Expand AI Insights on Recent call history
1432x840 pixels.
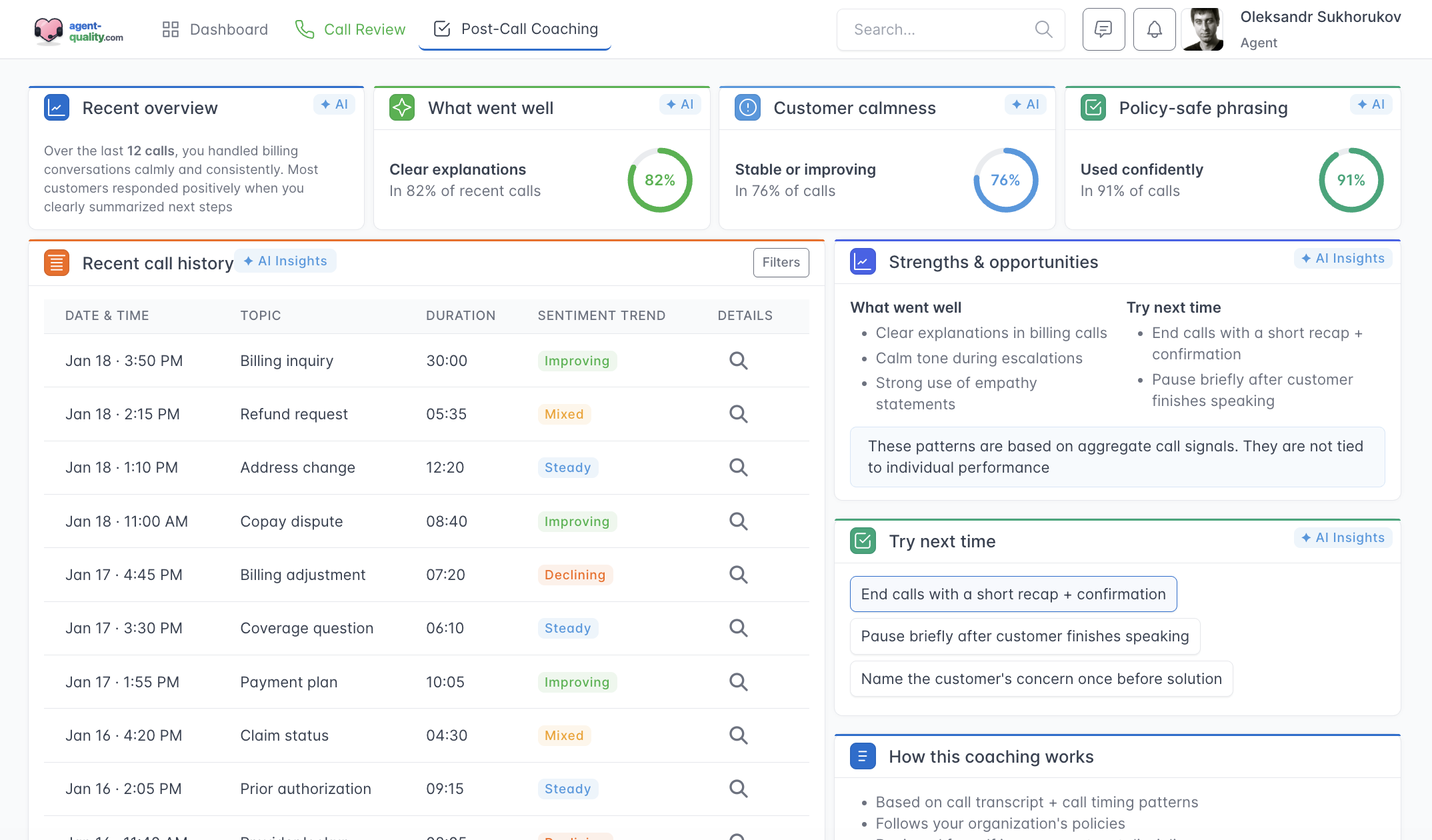pos(285,261)
